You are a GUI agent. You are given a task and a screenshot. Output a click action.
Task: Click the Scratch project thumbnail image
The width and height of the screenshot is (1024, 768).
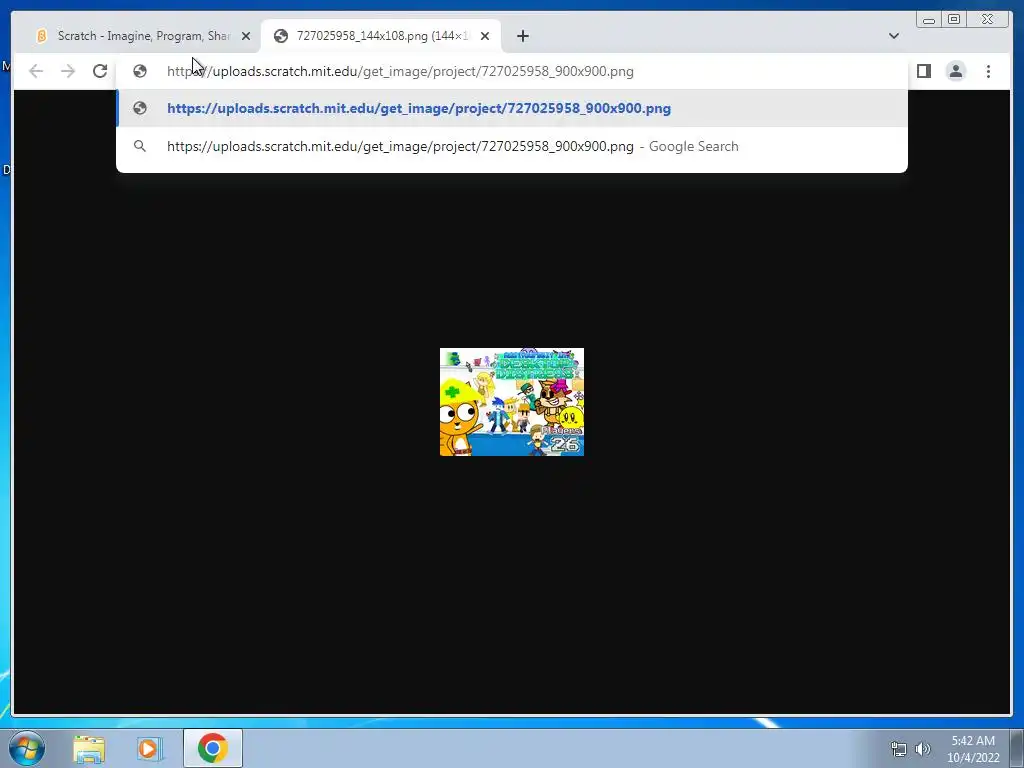click(x=512, y=402)
